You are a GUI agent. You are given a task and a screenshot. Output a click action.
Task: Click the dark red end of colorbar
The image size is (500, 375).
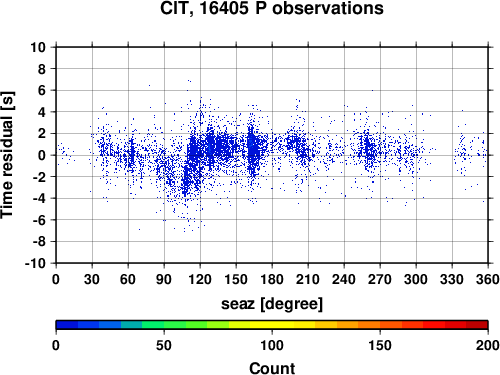[x=477, y=325]
